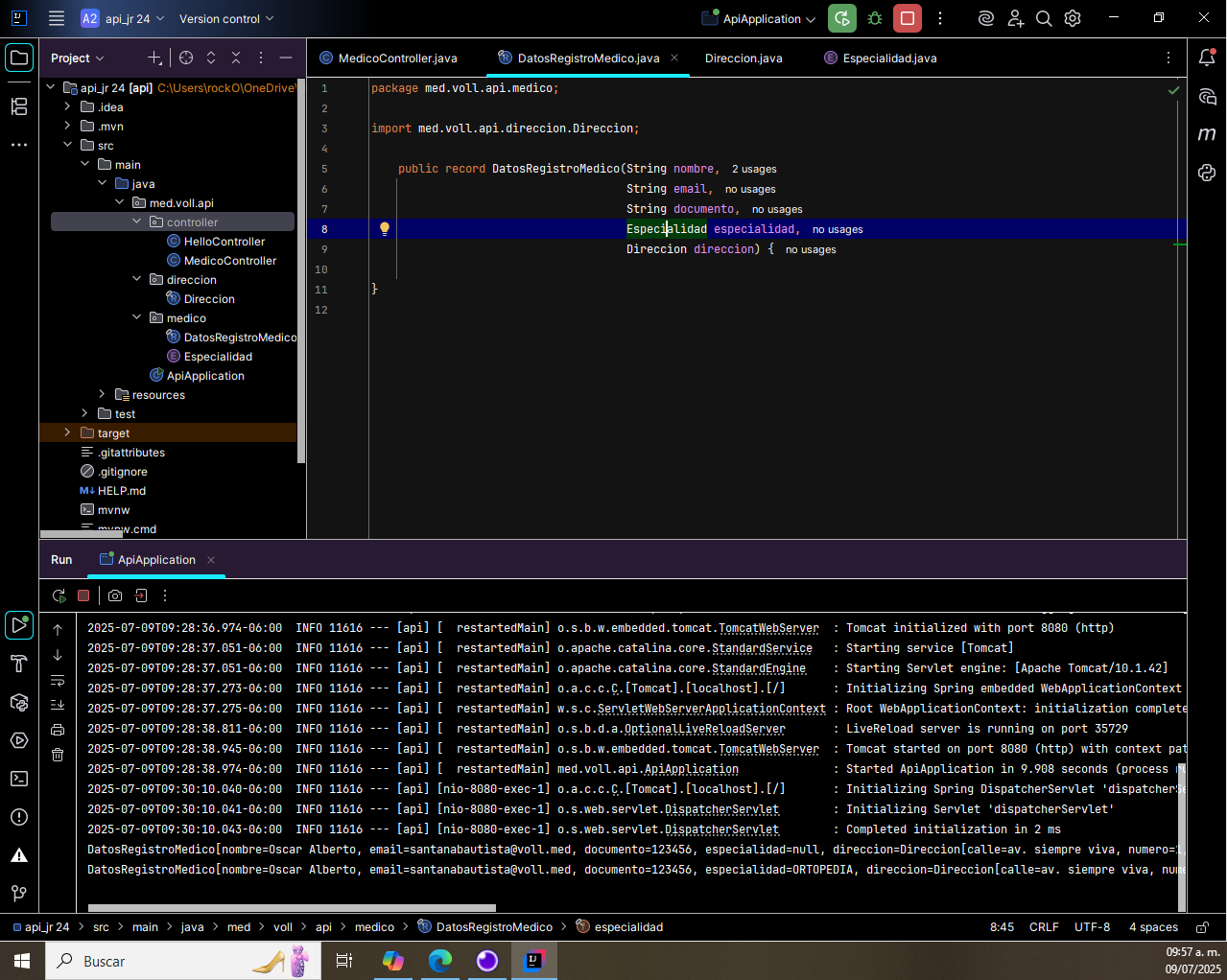Open Search Everywhere magnifier
Image resolution: width=1227 pixels, height=980 pixels.
1045,18
